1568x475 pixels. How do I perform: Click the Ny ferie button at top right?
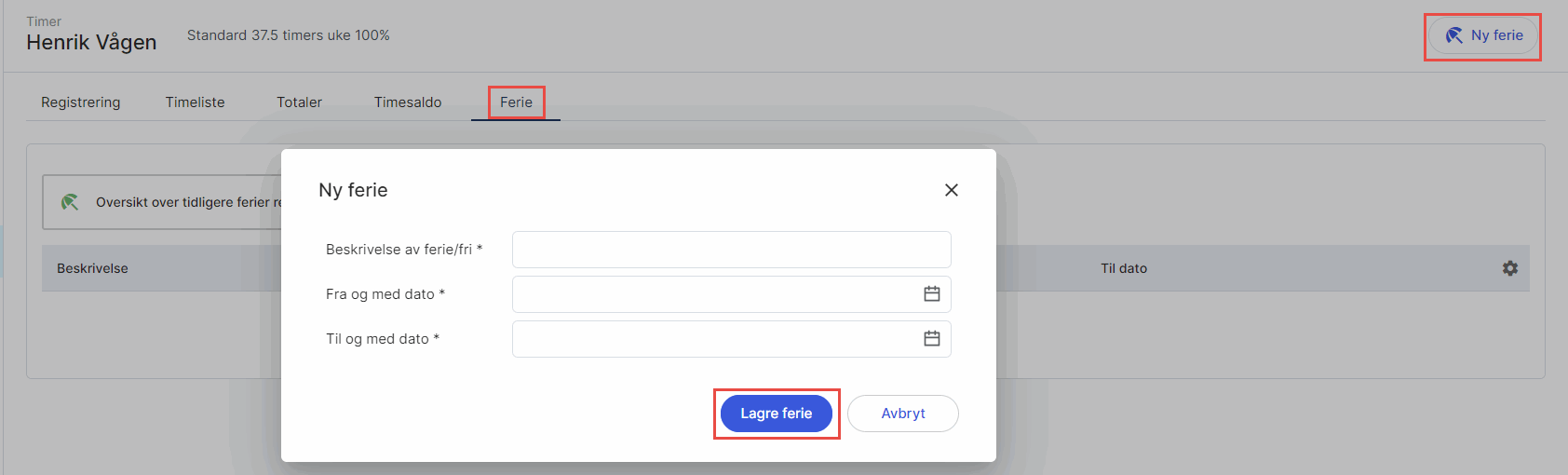click(x=1483, y=36)
